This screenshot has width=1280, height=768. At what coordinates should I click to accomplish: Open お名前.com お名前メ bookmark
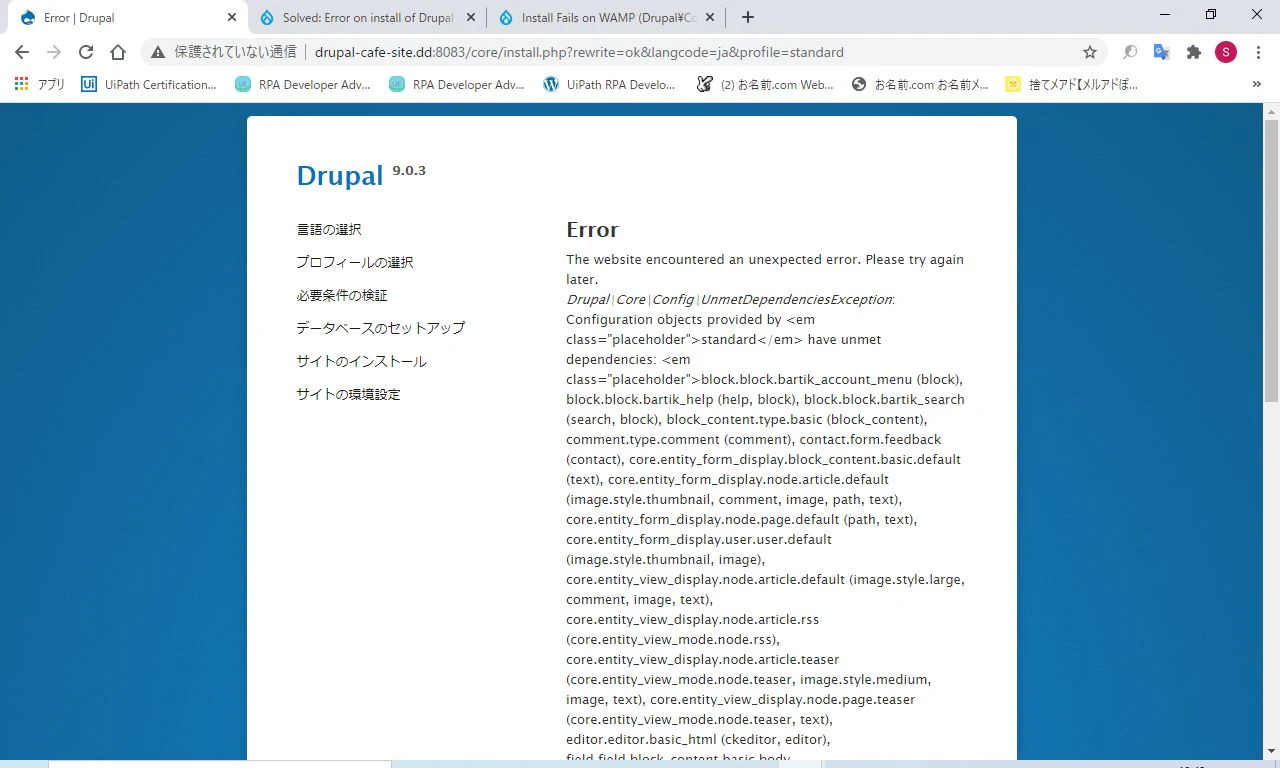[921, 85]
